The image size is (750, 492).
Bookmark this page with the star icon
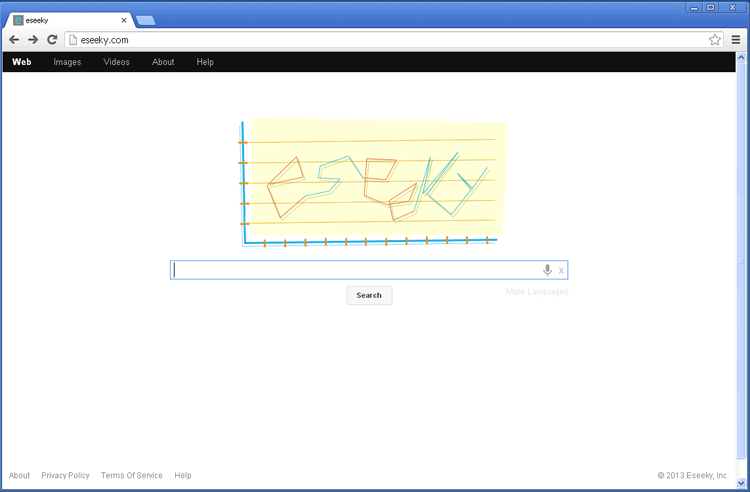coord(715,40)
